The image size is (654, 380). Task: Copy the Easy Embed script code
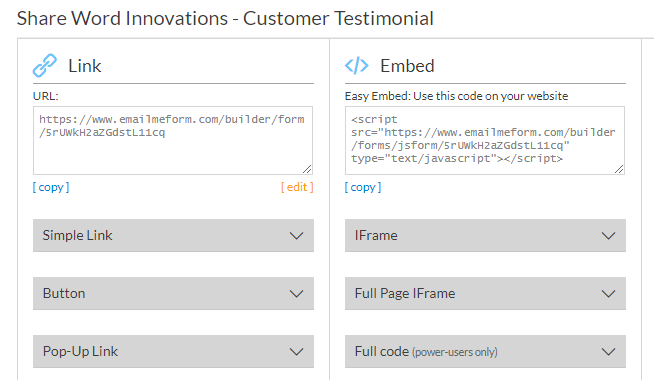[363, 187]
